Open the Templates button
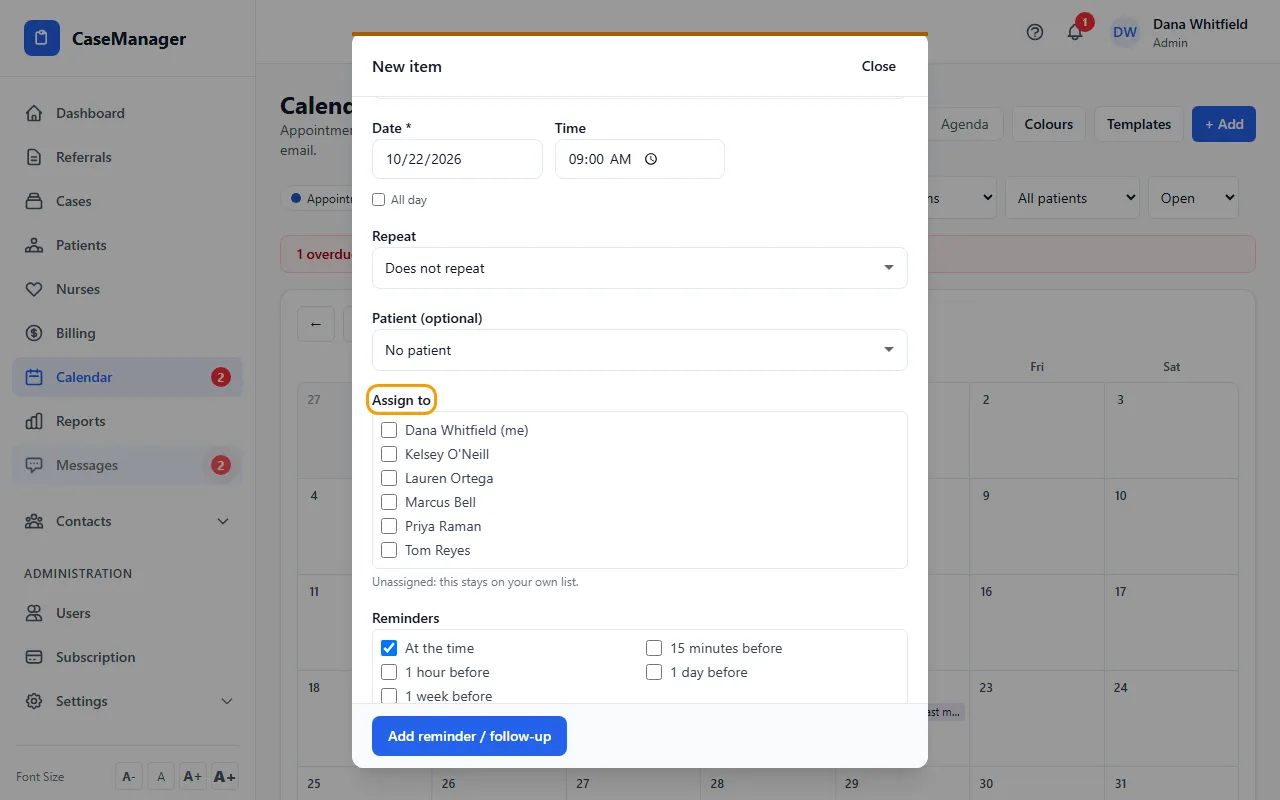Screen dimensions: 1280x800 point(1139,124)
